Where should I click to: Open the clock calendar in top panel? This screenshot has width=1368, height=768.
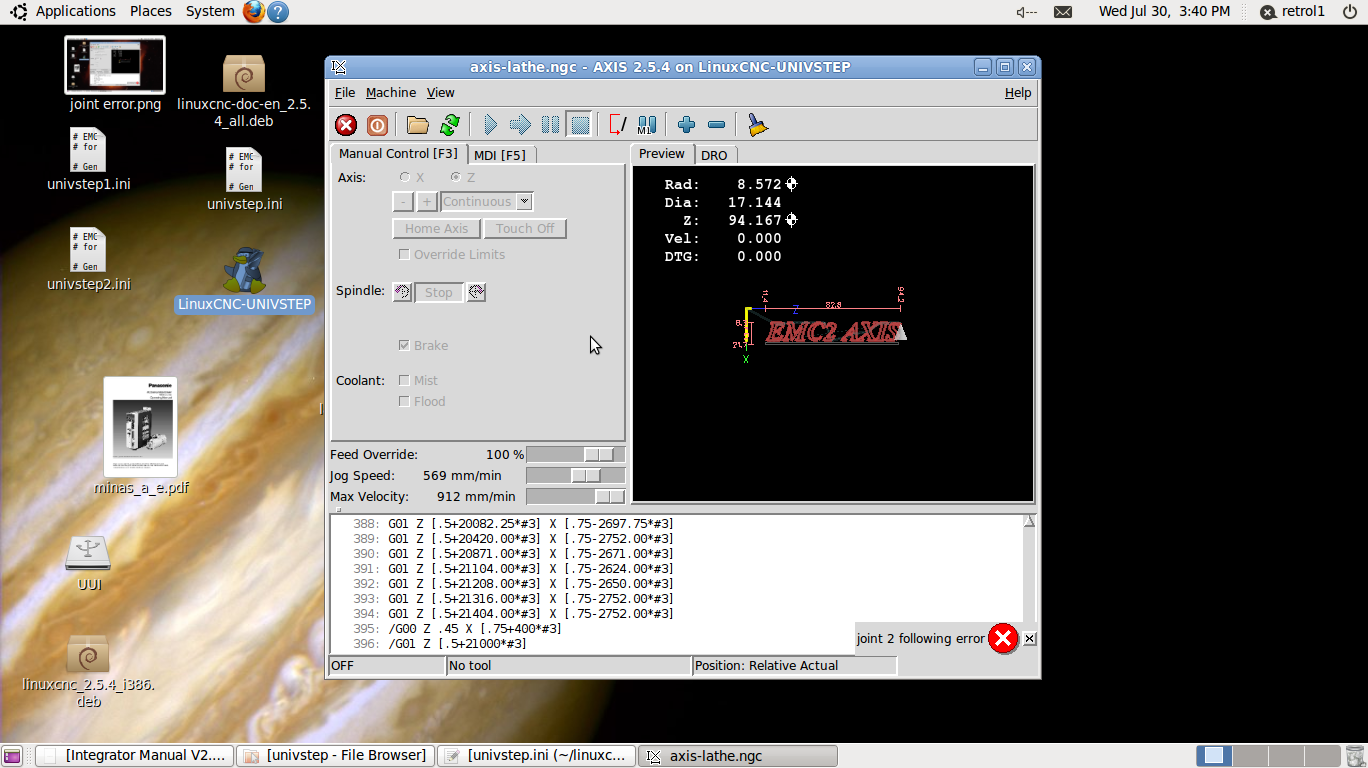pos(1164,12)
